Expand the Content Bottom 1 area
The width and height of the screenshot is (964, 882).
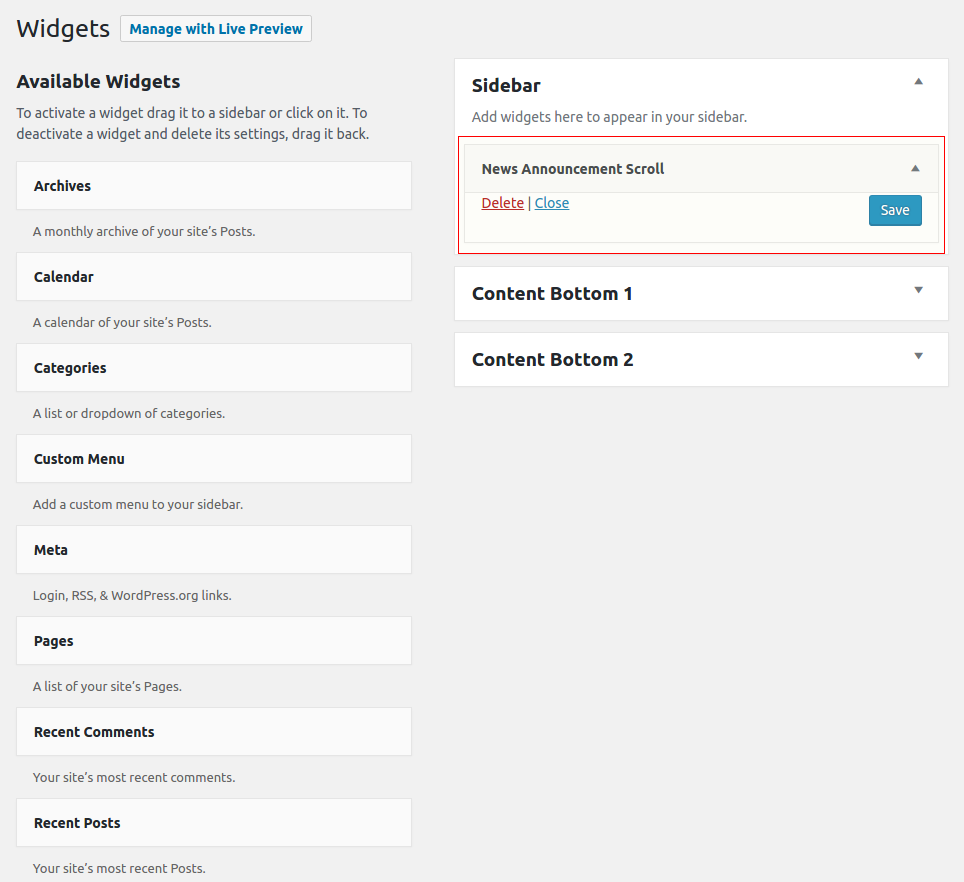[x=918, y=290]
